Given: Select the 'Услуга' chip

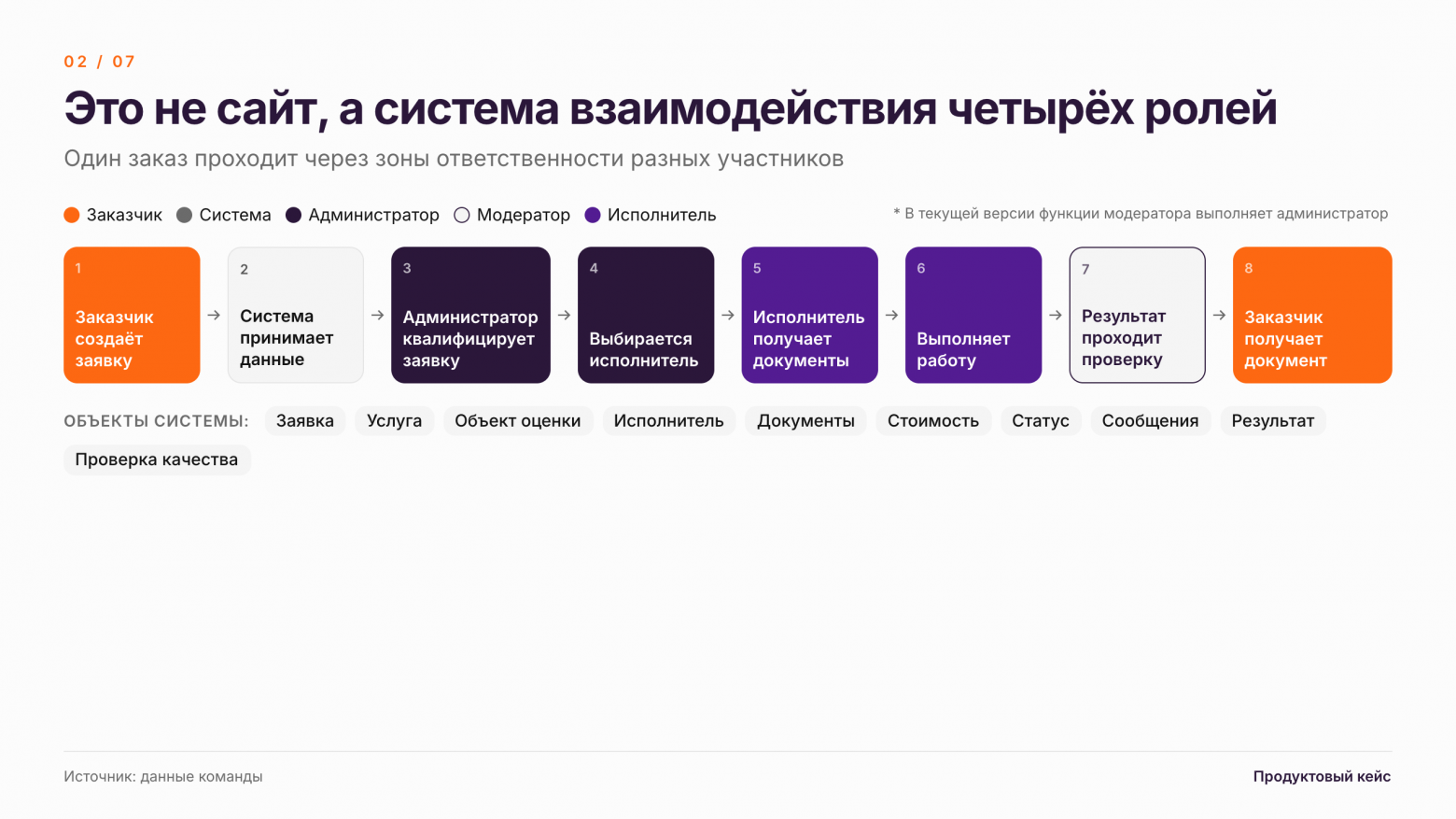Looking at the screenshot, I should pos(395,421).
